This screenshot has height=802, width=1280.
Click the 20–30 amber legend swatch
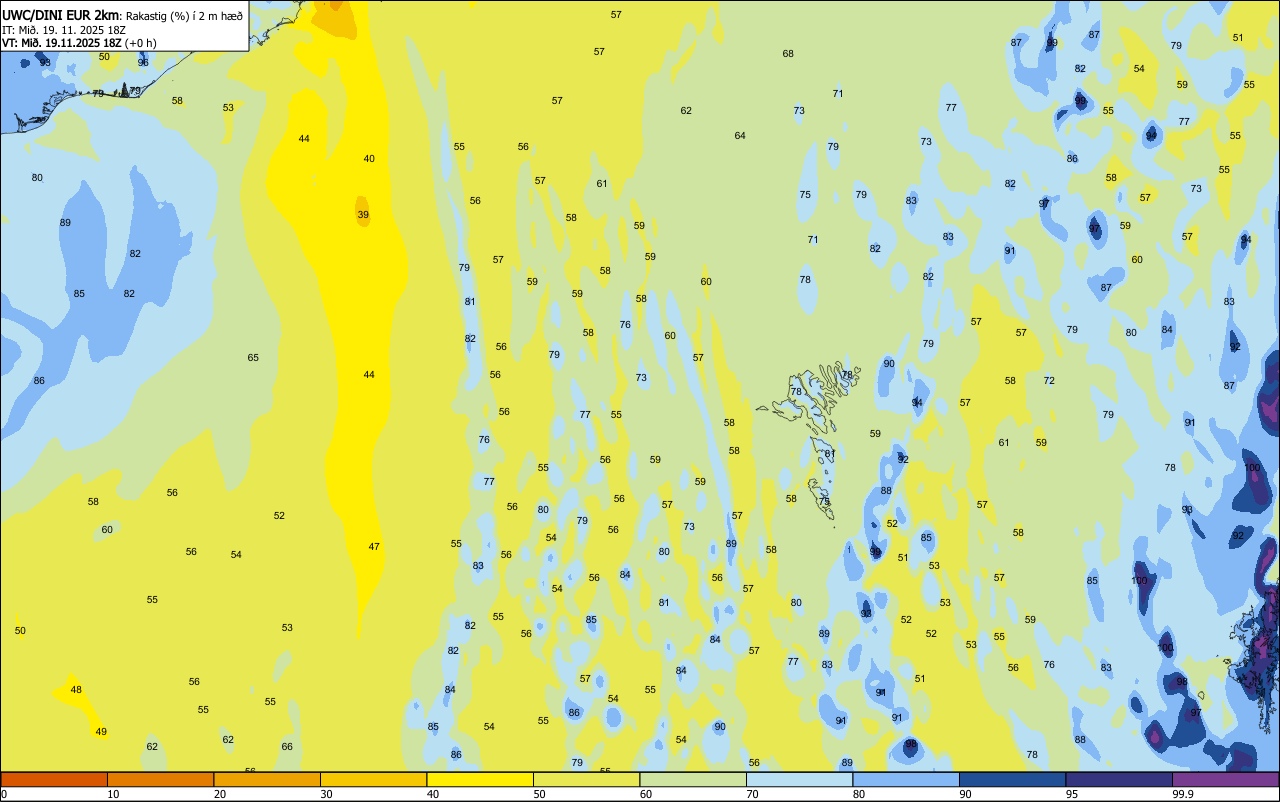[x=267, y=779]
